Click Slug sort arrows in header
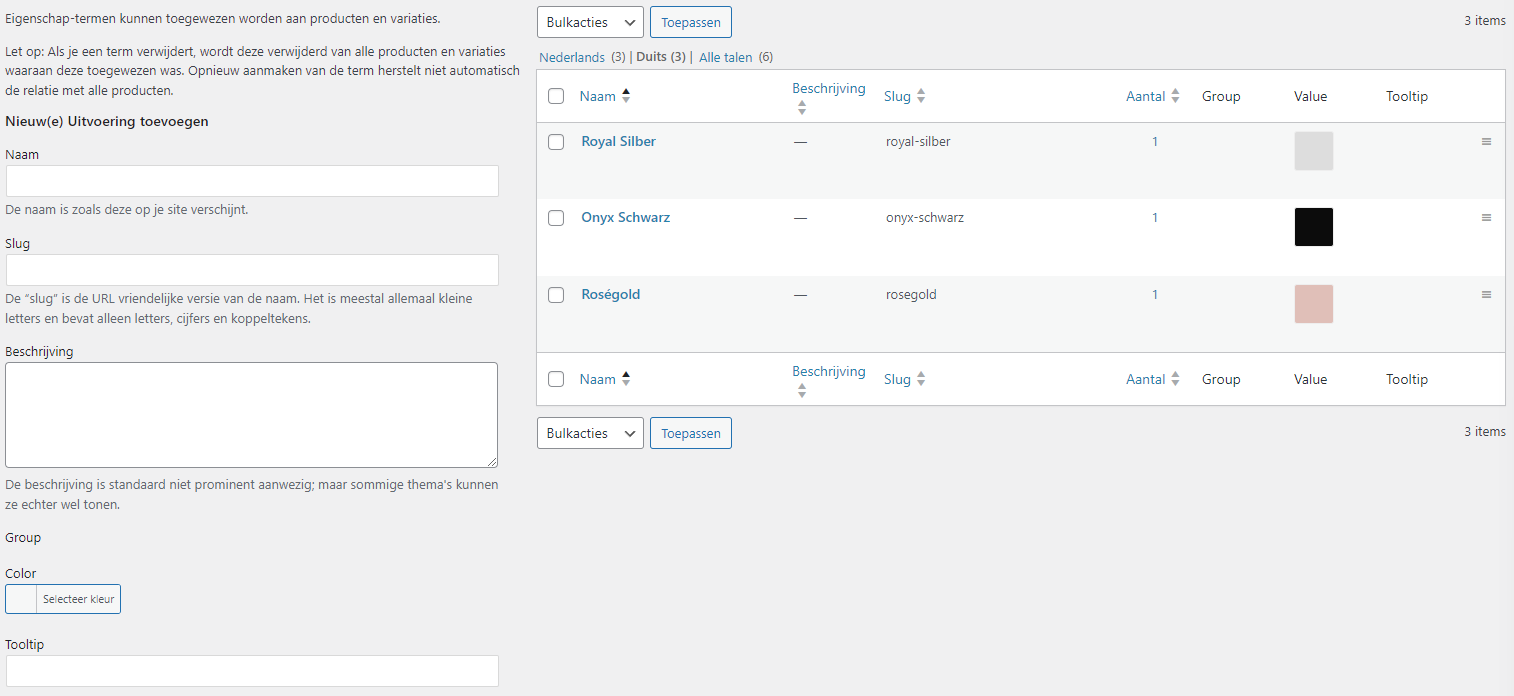The width and height of the screenshot is (1514, 696). (921, 96)
